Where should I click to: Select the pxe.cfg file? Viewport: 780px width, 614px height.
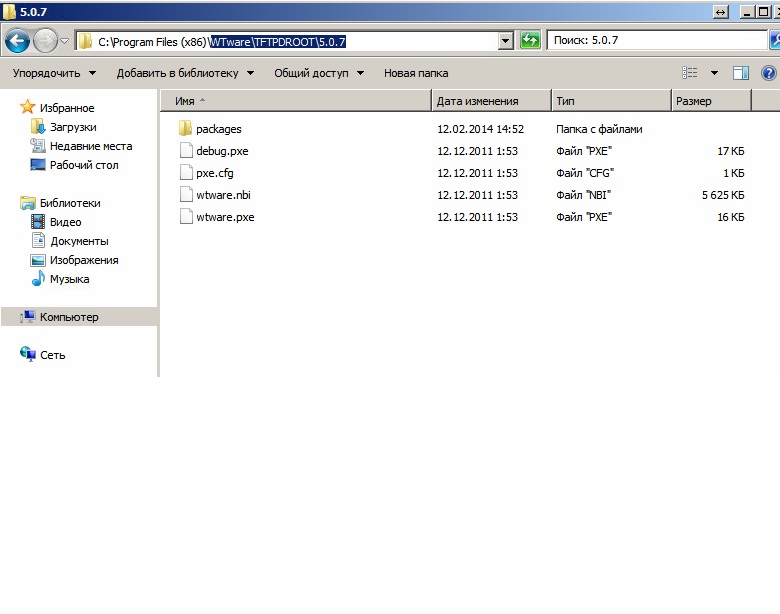(x=214, y=173)
